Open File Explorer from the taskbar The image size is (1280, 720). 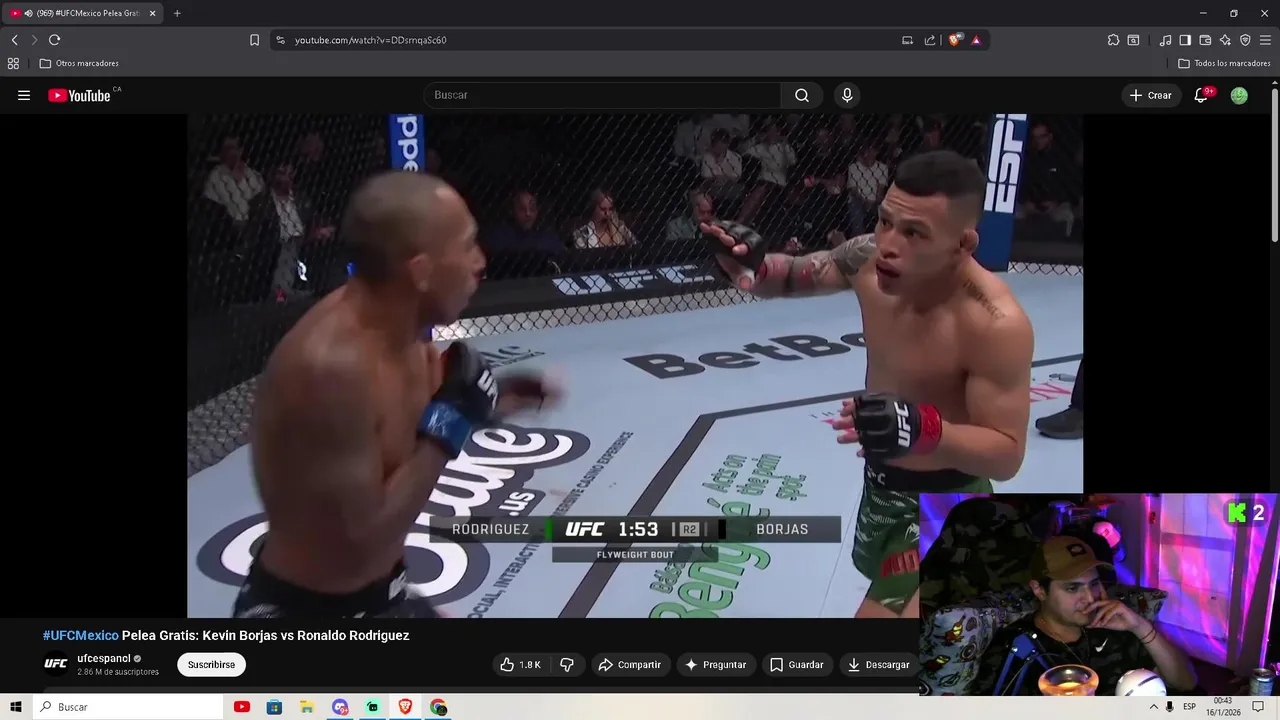pyautogui.click(x=307, y=707)
